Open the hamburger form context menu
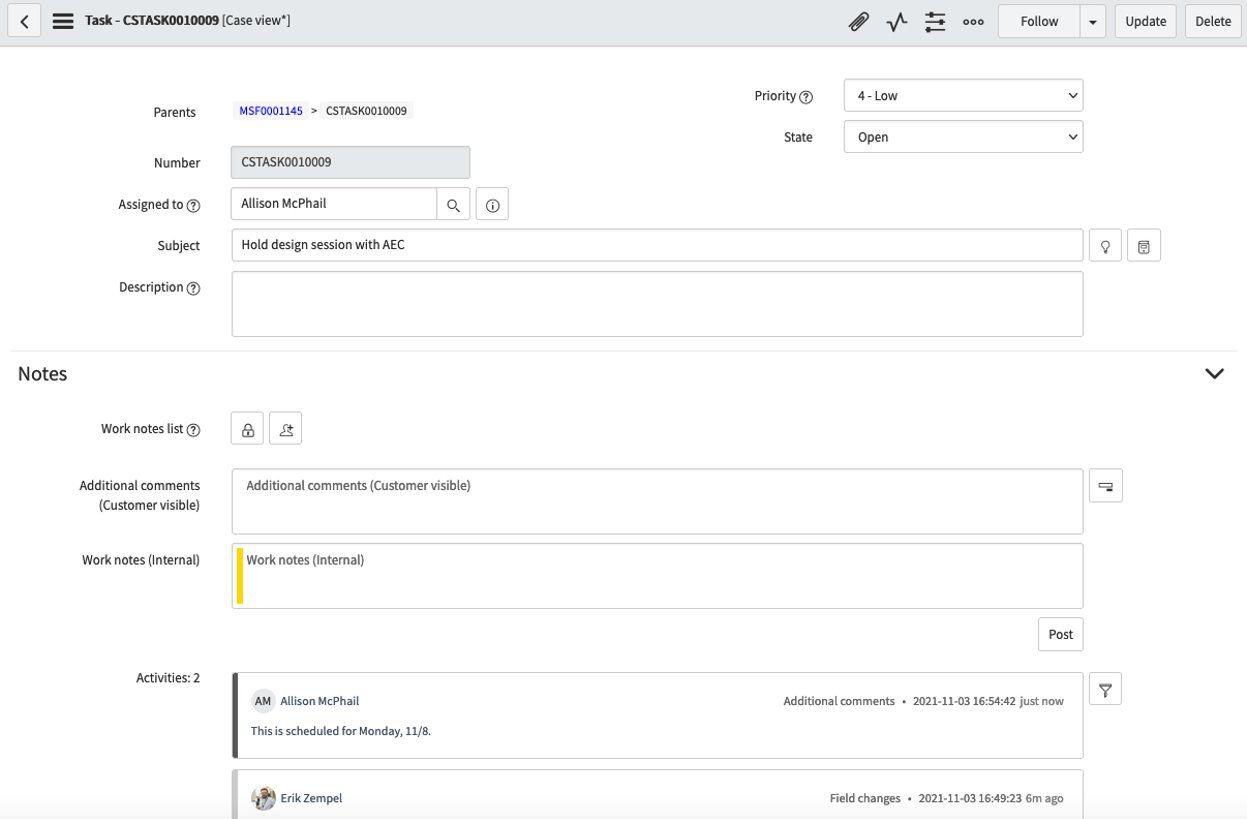The image size is (1247, 819). (63, 21)
